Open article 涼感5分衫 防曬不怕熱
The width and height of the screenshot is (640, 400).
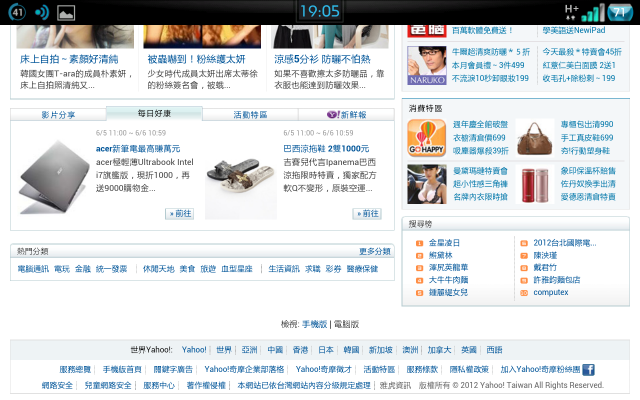click(x=322, y=59)
